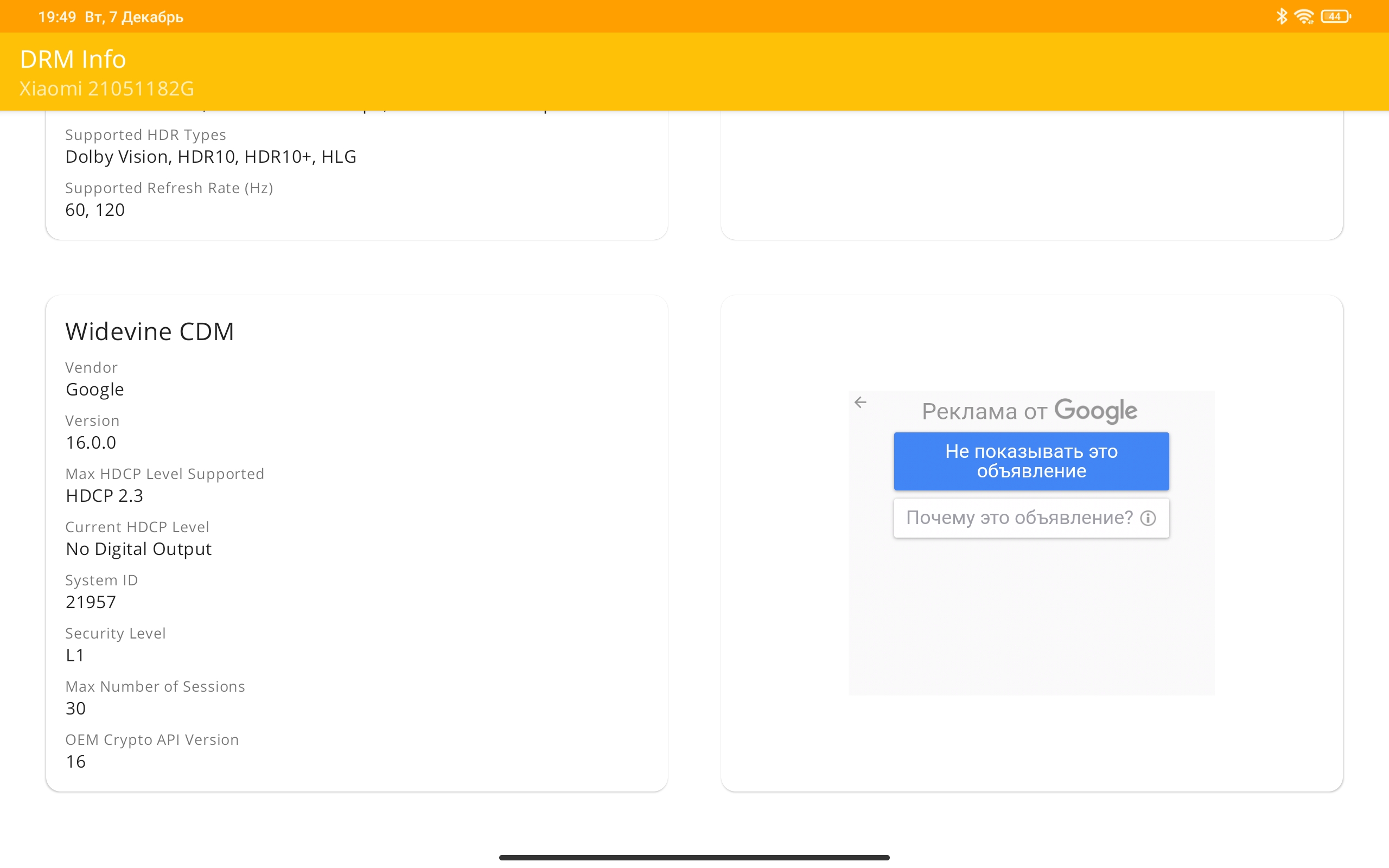Tap the Bluetooth icon in the status bar
Screen dimensions: 1389x868
click(x=1281, y=16)
